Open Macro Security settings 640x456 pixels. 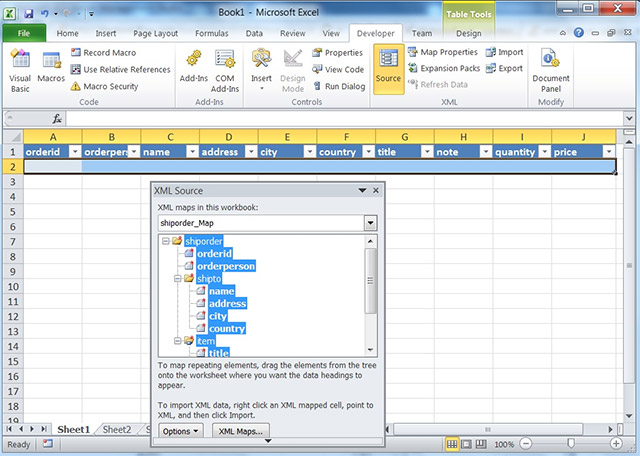(104, 86)
